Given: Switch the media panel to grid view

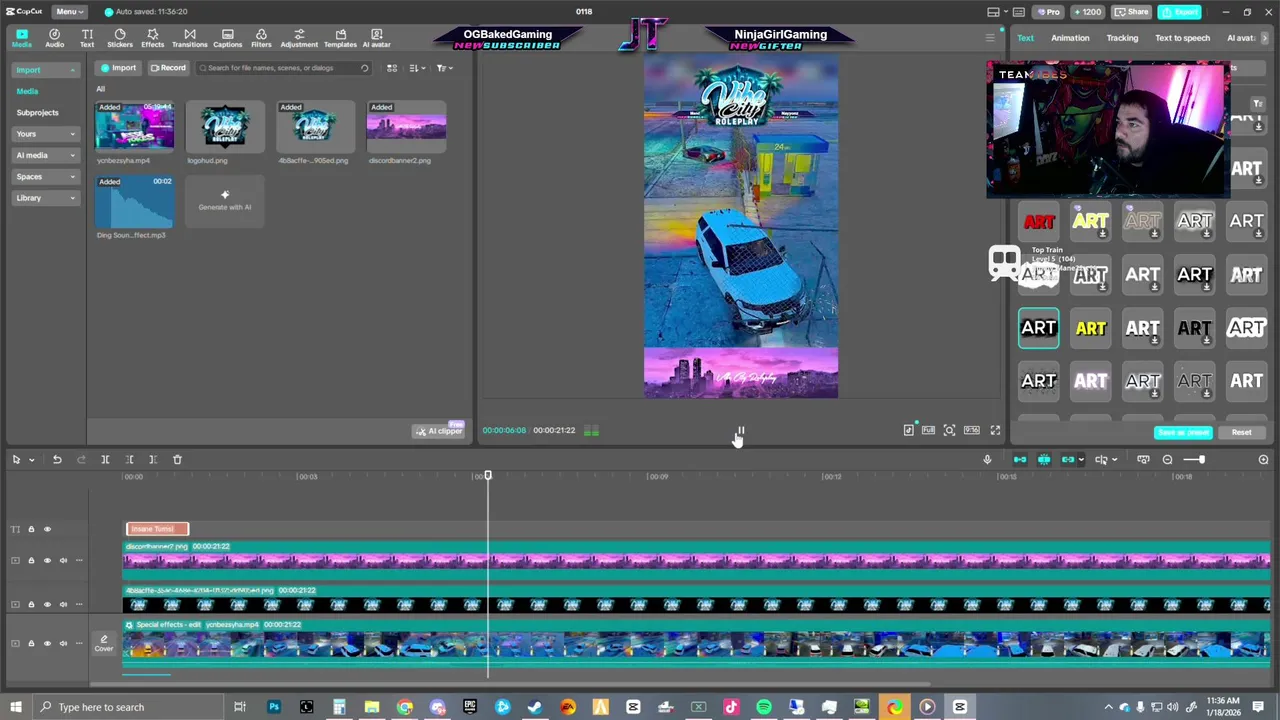Looking at the screenshot, I should point(392,68).
